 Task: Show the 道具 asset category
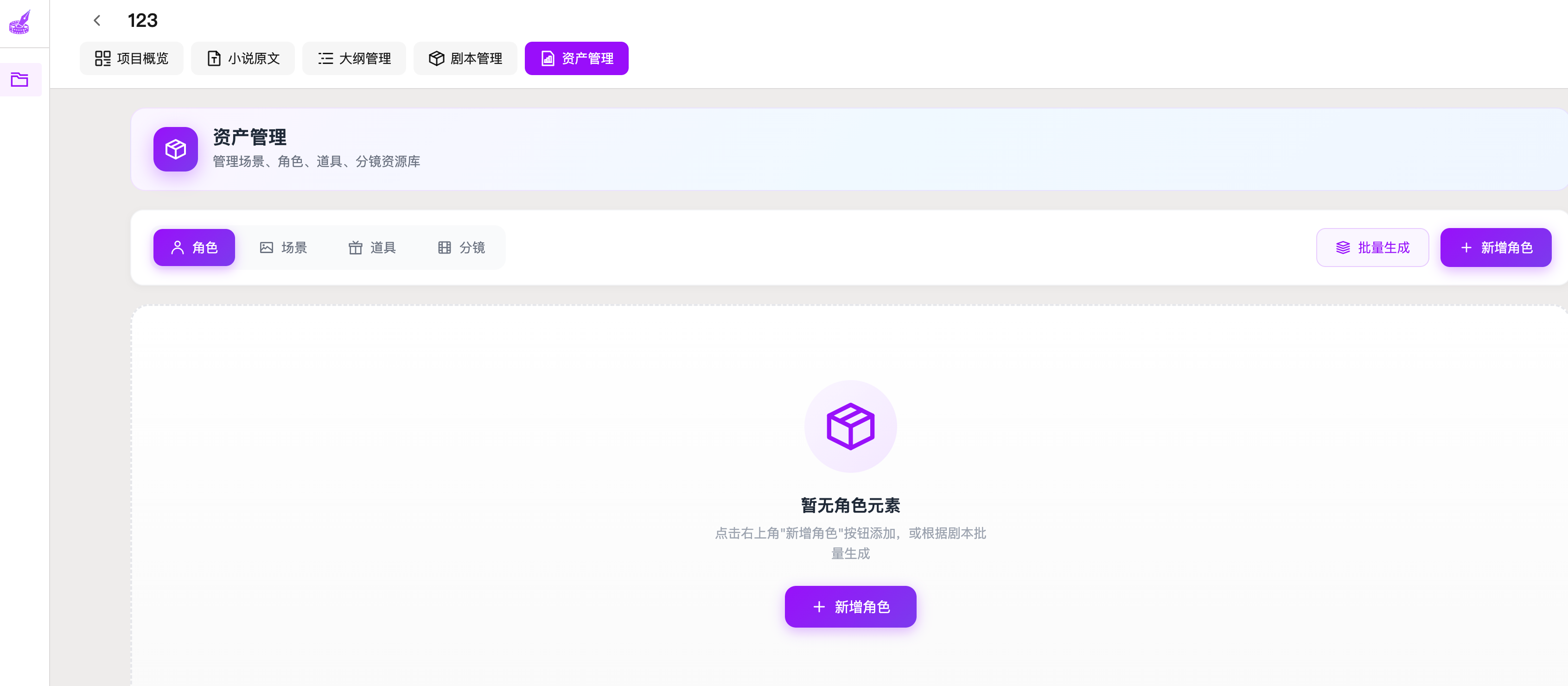point(372,248)
